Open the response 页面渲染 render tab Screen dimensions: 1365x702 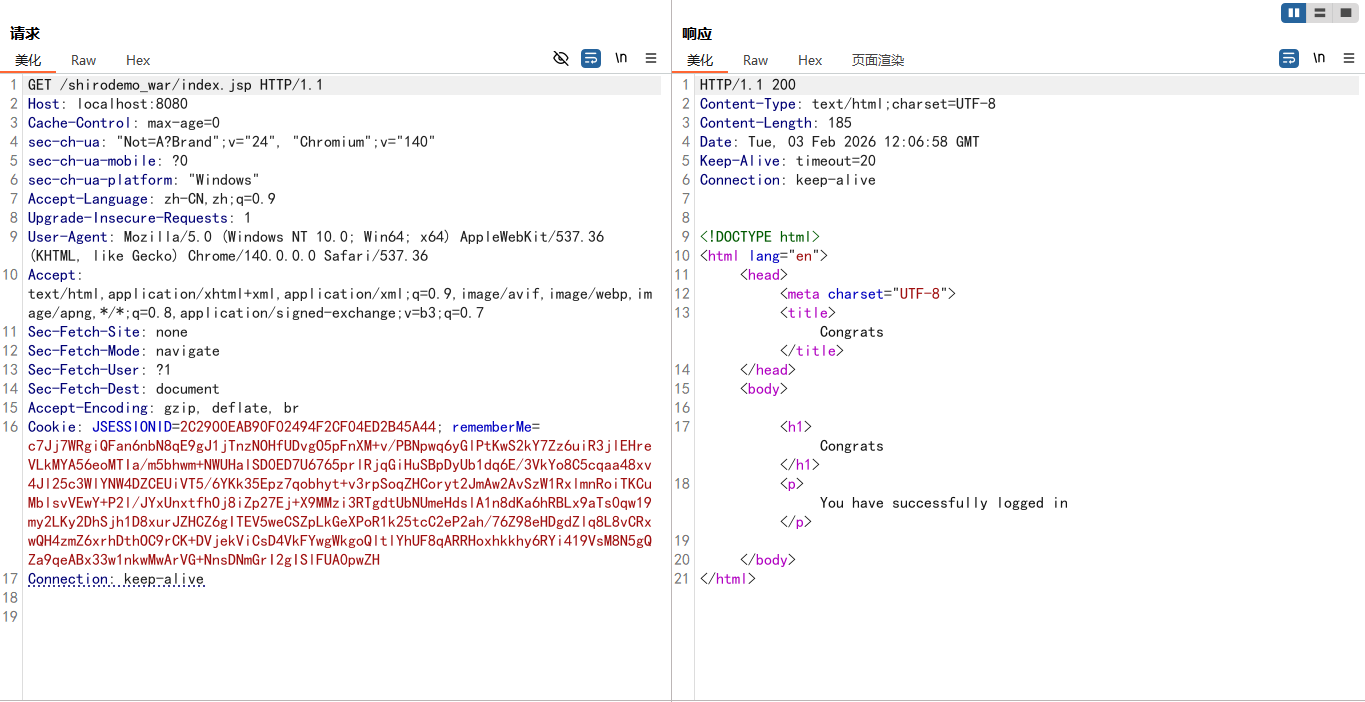878,60
